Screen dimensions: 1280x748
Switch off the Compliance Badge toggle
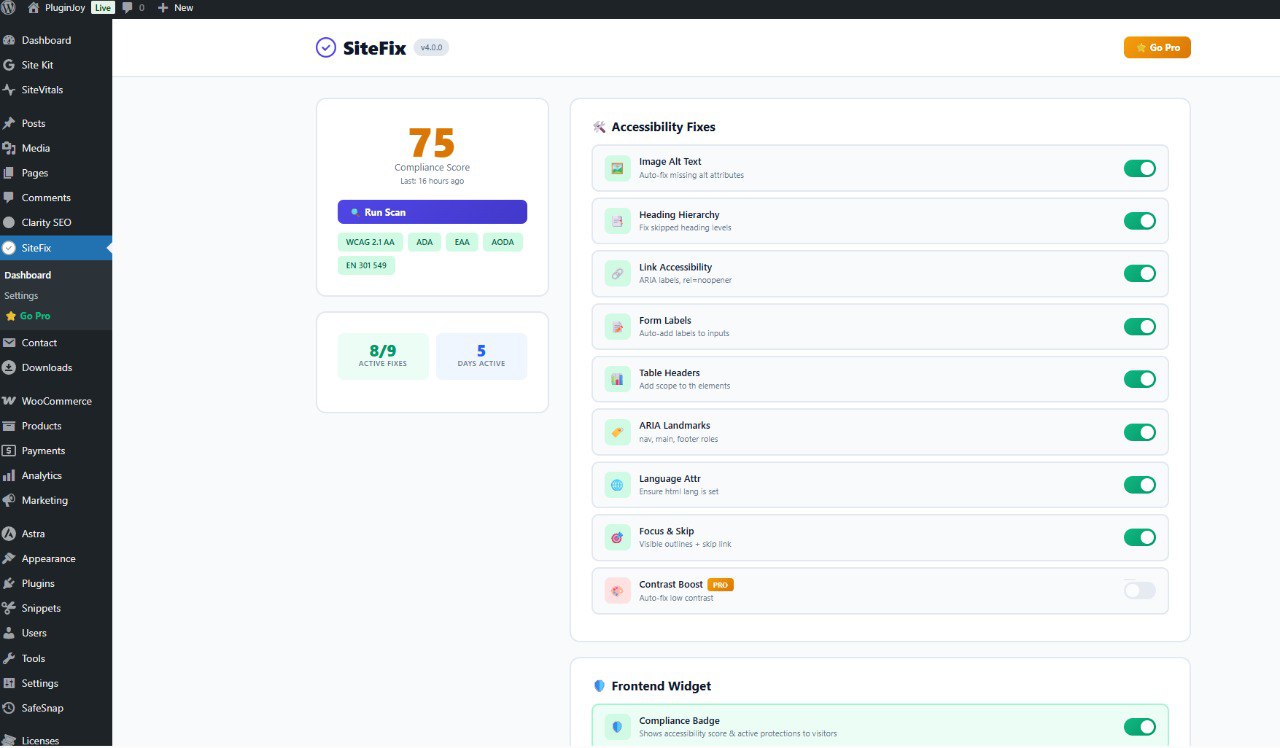[1139, 727]
